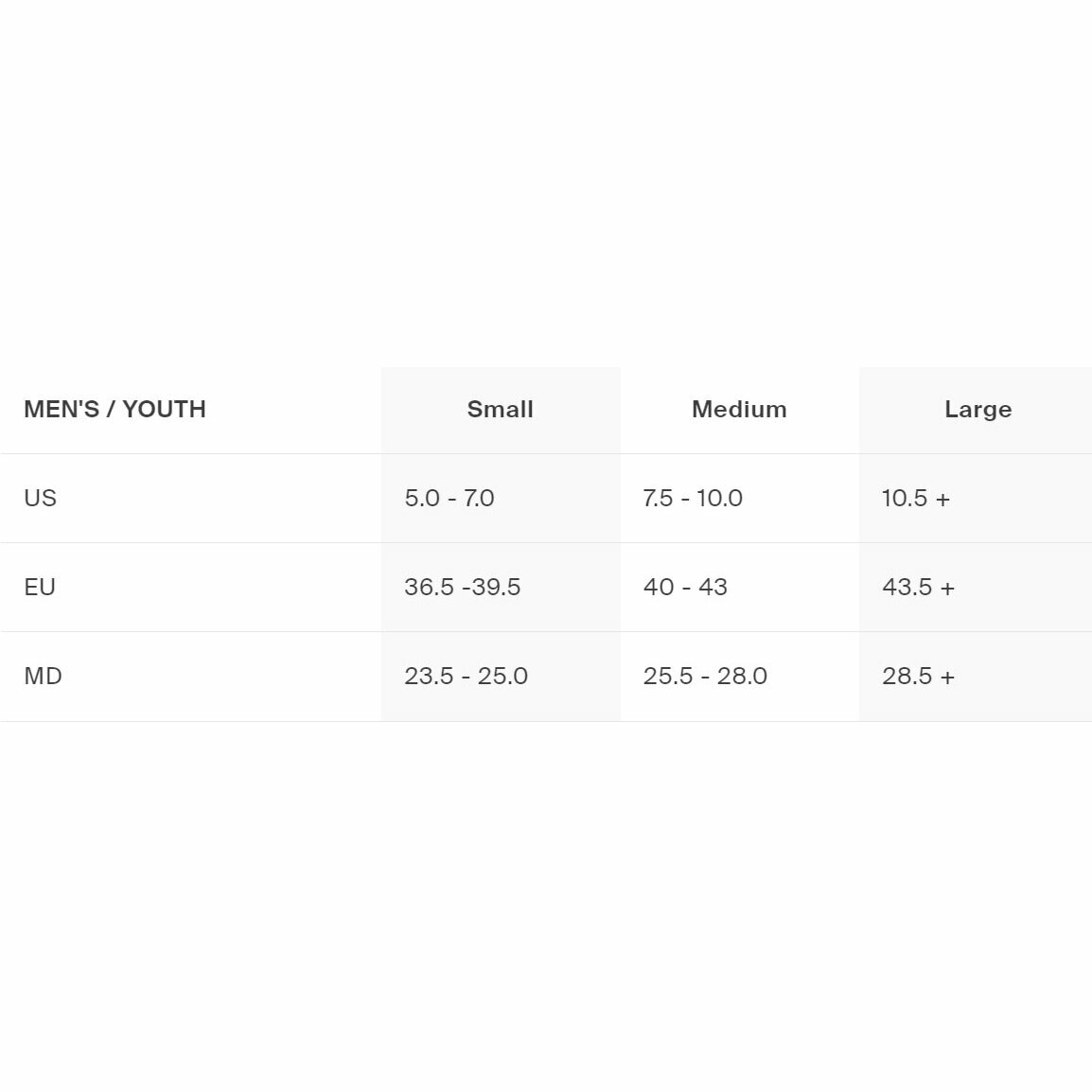Click the MD Small value 23.5 - 25.0
Screen dimensions: 1092x1092
pyautogui.click(x=466, y=677)
